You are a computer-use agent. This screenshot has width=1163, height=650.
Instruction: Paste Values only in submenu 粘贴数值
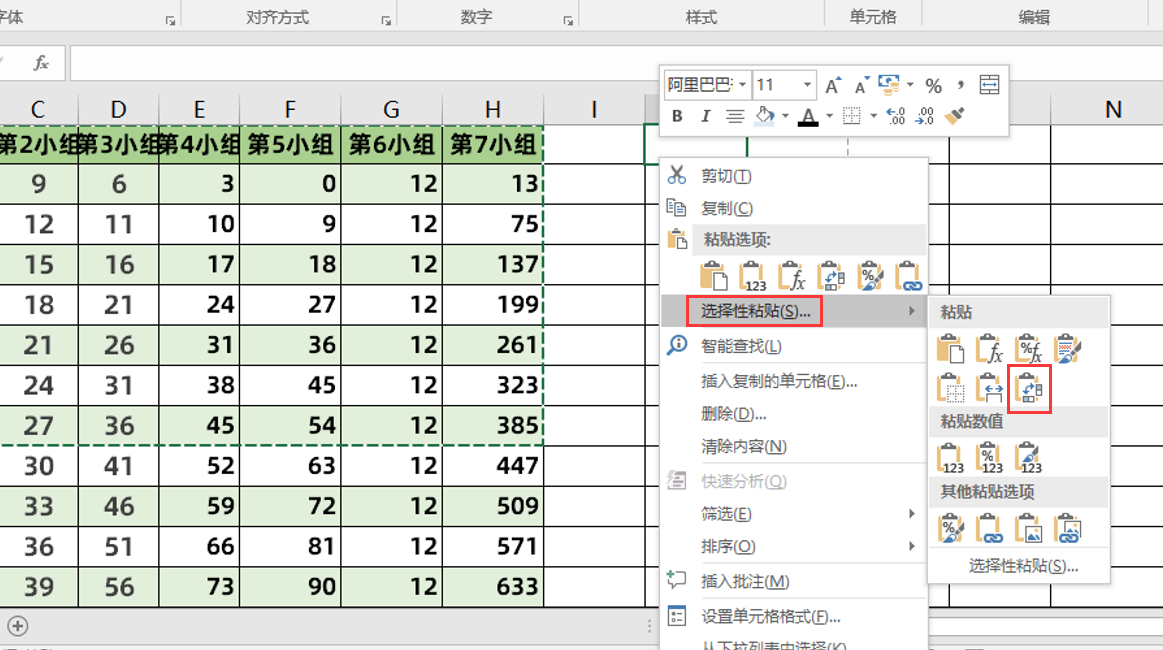(951, 458)
